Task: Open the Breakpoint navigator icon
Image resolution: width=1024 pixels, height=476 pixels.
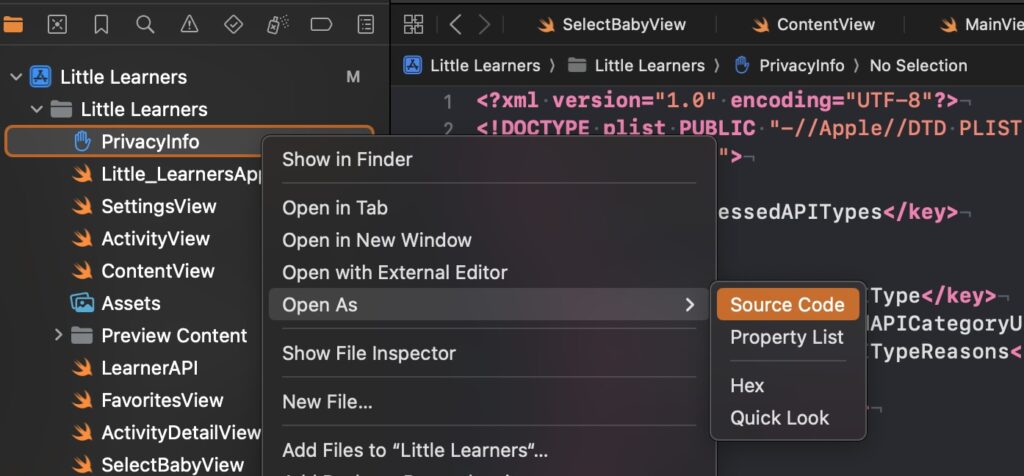Action: pyautogui.click(x=321, y=25)
